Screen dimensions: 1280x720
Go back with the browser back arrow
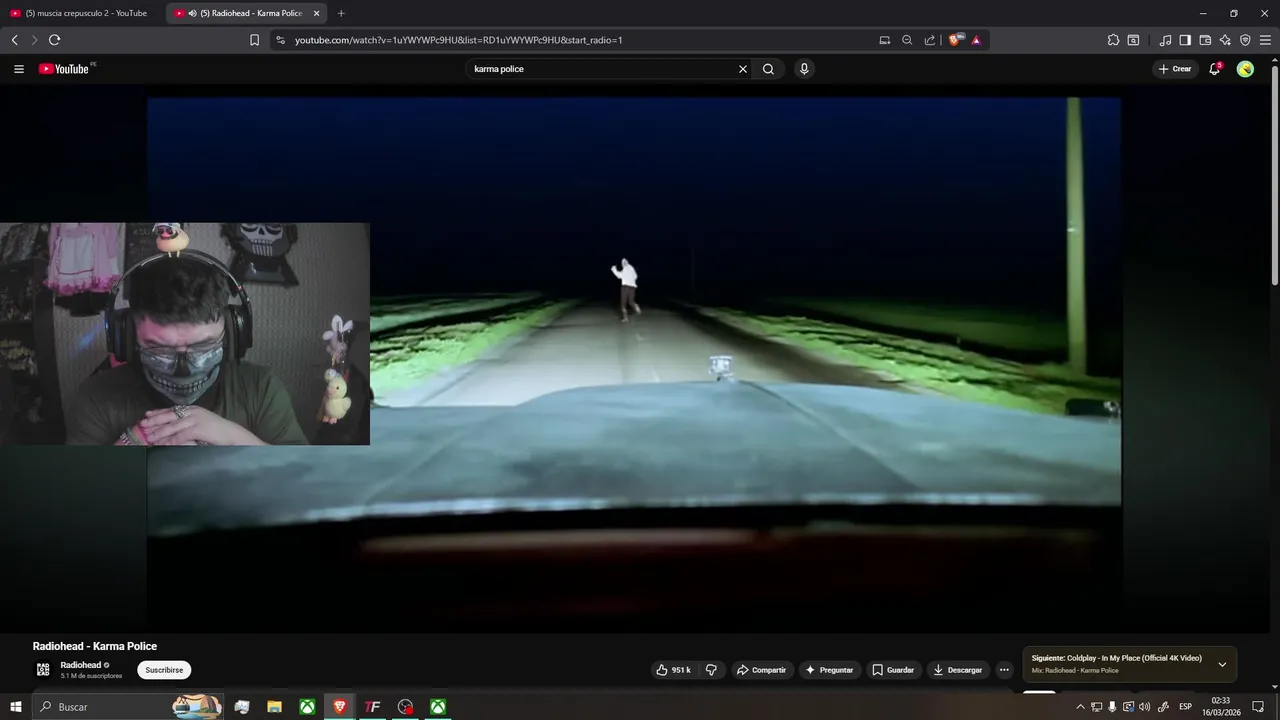point(14,40)
